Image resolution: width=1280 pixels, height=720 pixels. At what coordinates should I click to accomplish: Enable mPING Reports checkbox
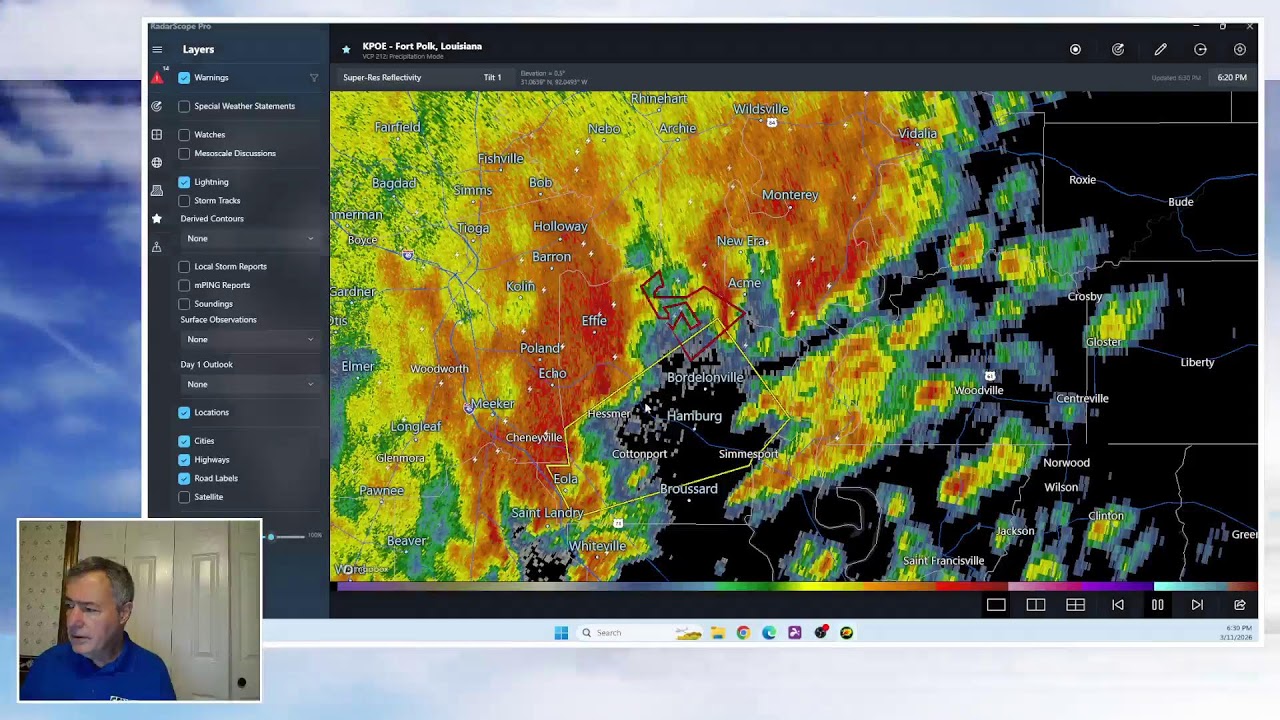[184, 285]
